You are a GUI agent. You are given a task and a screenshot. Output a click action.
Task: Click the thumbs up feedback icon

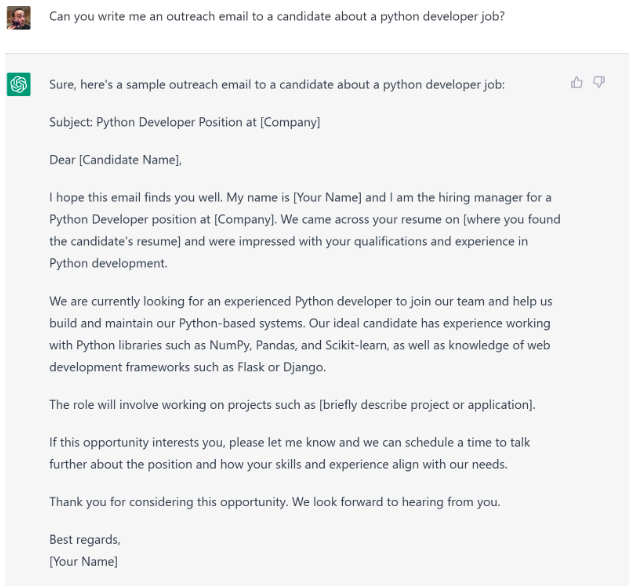tap(576, 82)
